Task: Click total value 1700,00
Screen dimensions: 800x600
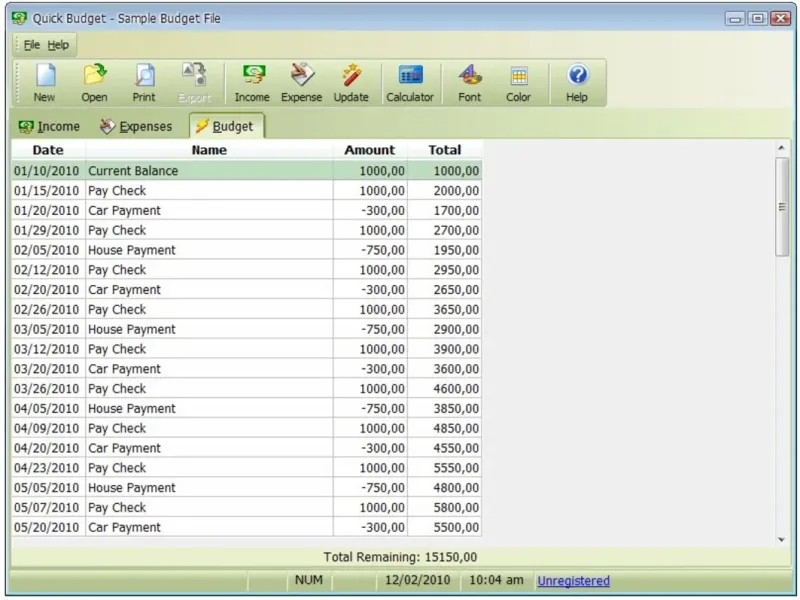Action: pos(456,211)
